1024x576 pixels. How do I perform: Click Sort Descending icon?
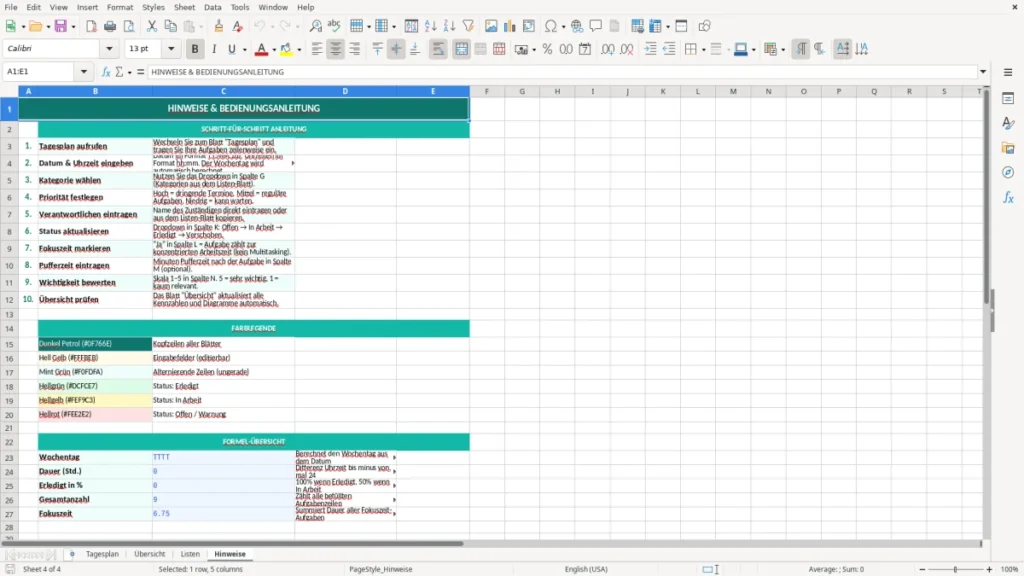449,26
